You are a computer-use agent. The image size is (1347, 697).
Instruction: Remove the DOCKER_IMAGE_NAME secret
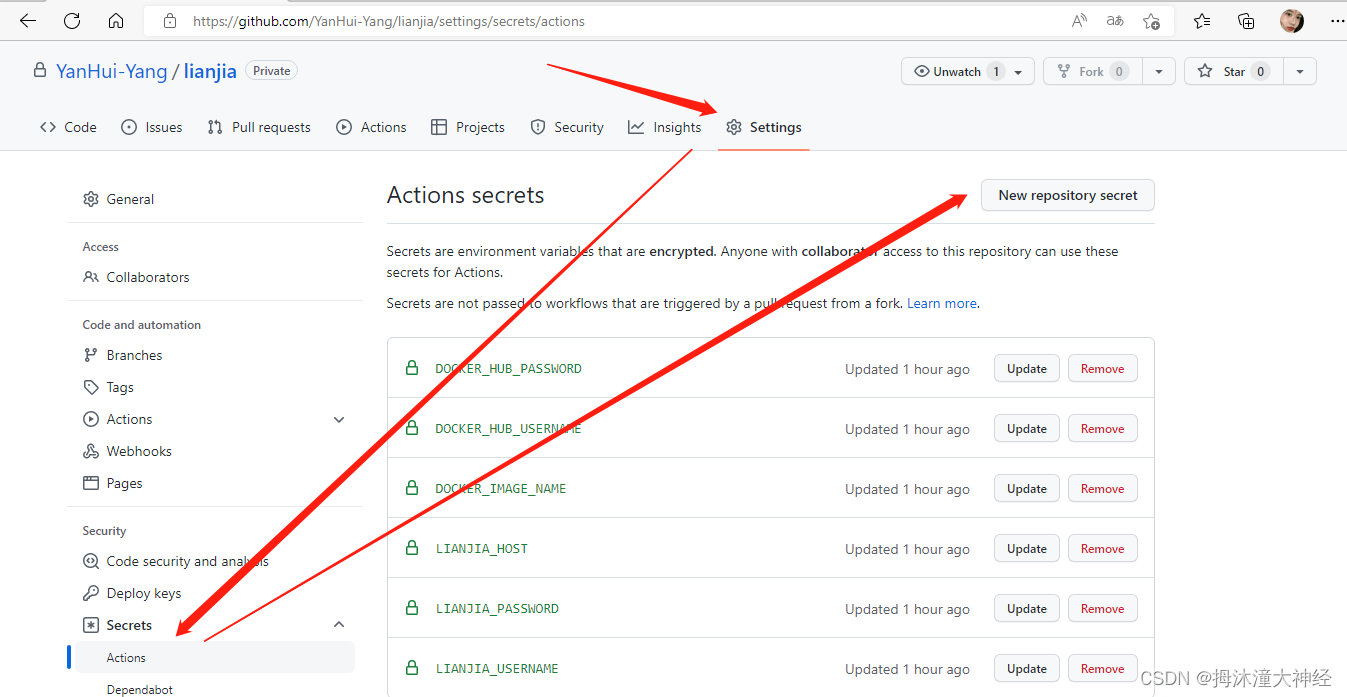click(1102, 489)
